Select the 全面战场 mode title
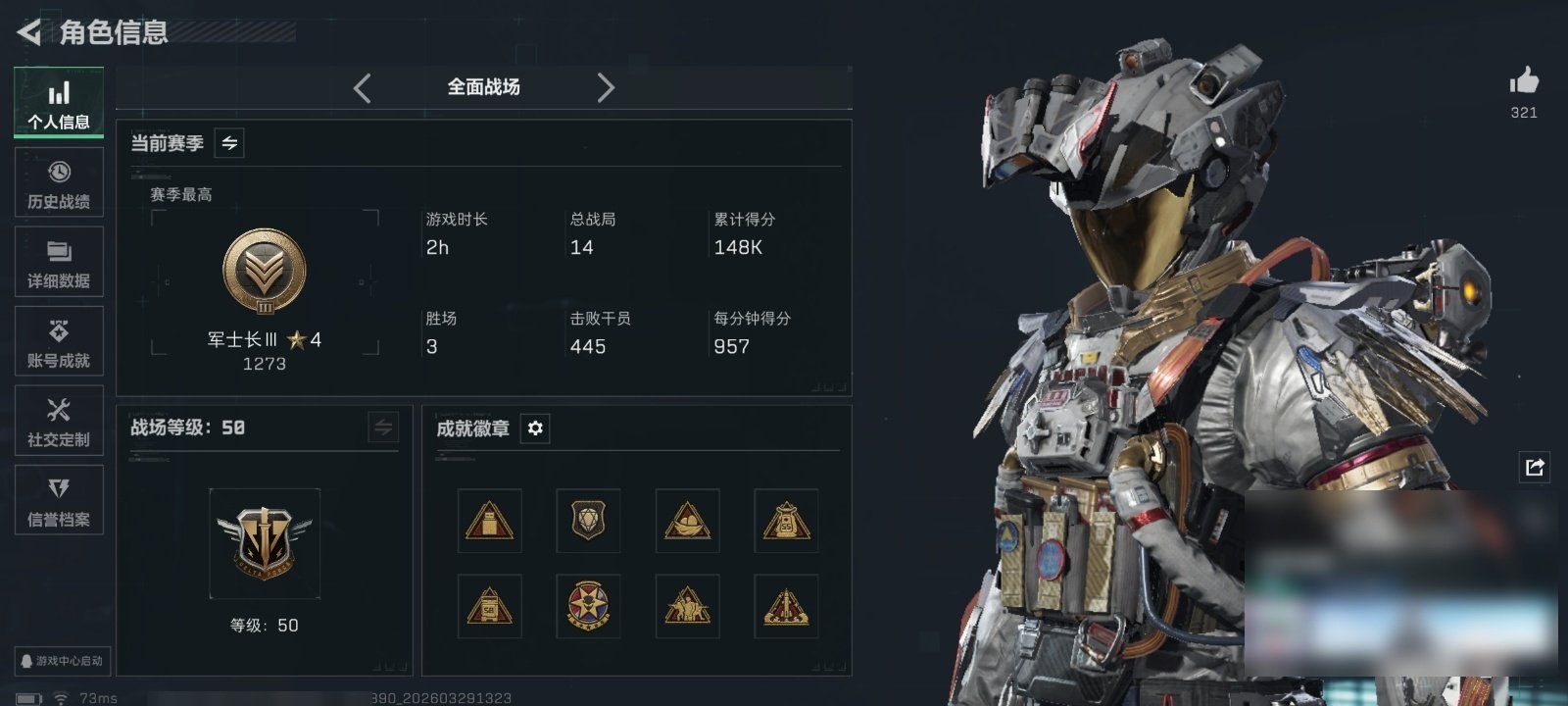The width and height of the screenshot is (1568, 706). coord(483,87)
